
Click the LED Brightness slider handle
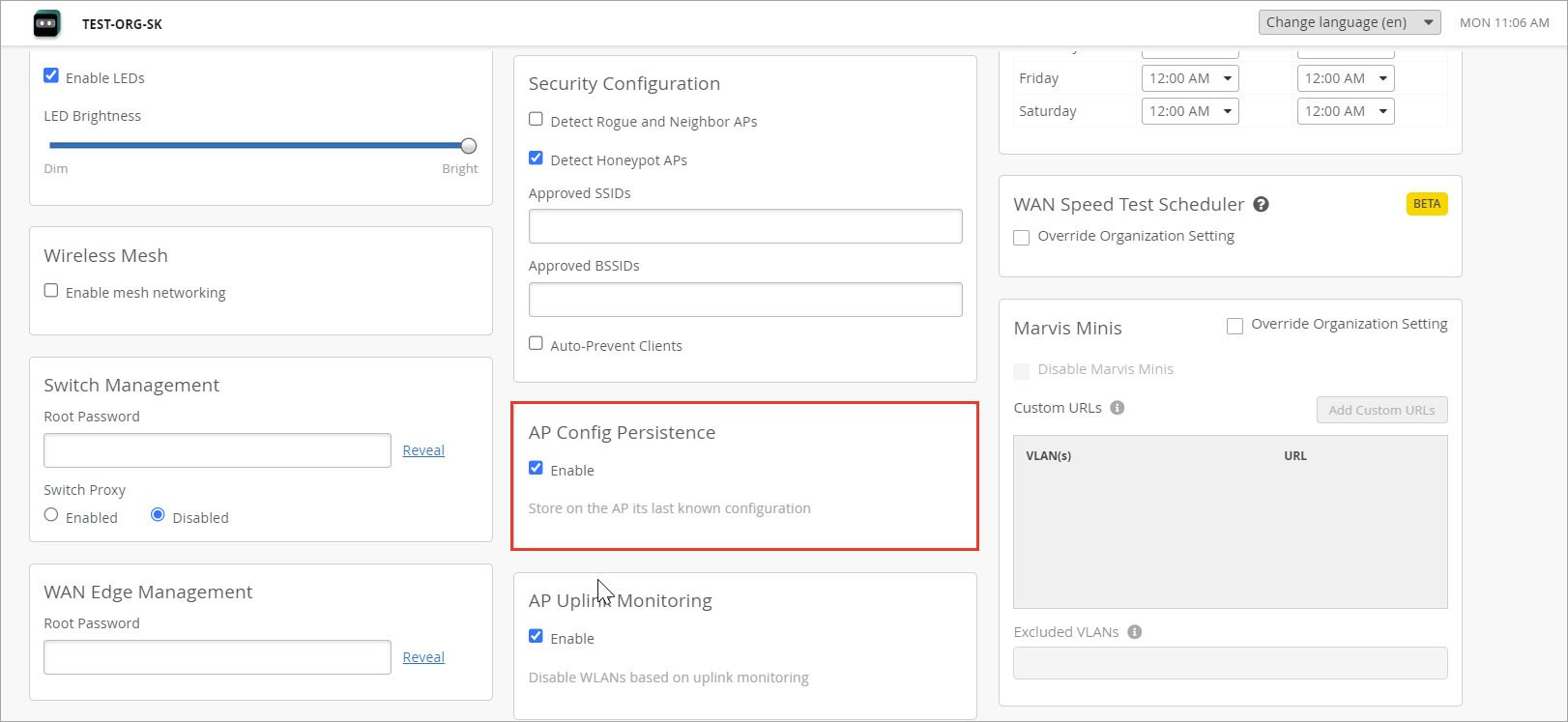pyautogui.click(x=469, y=146)
